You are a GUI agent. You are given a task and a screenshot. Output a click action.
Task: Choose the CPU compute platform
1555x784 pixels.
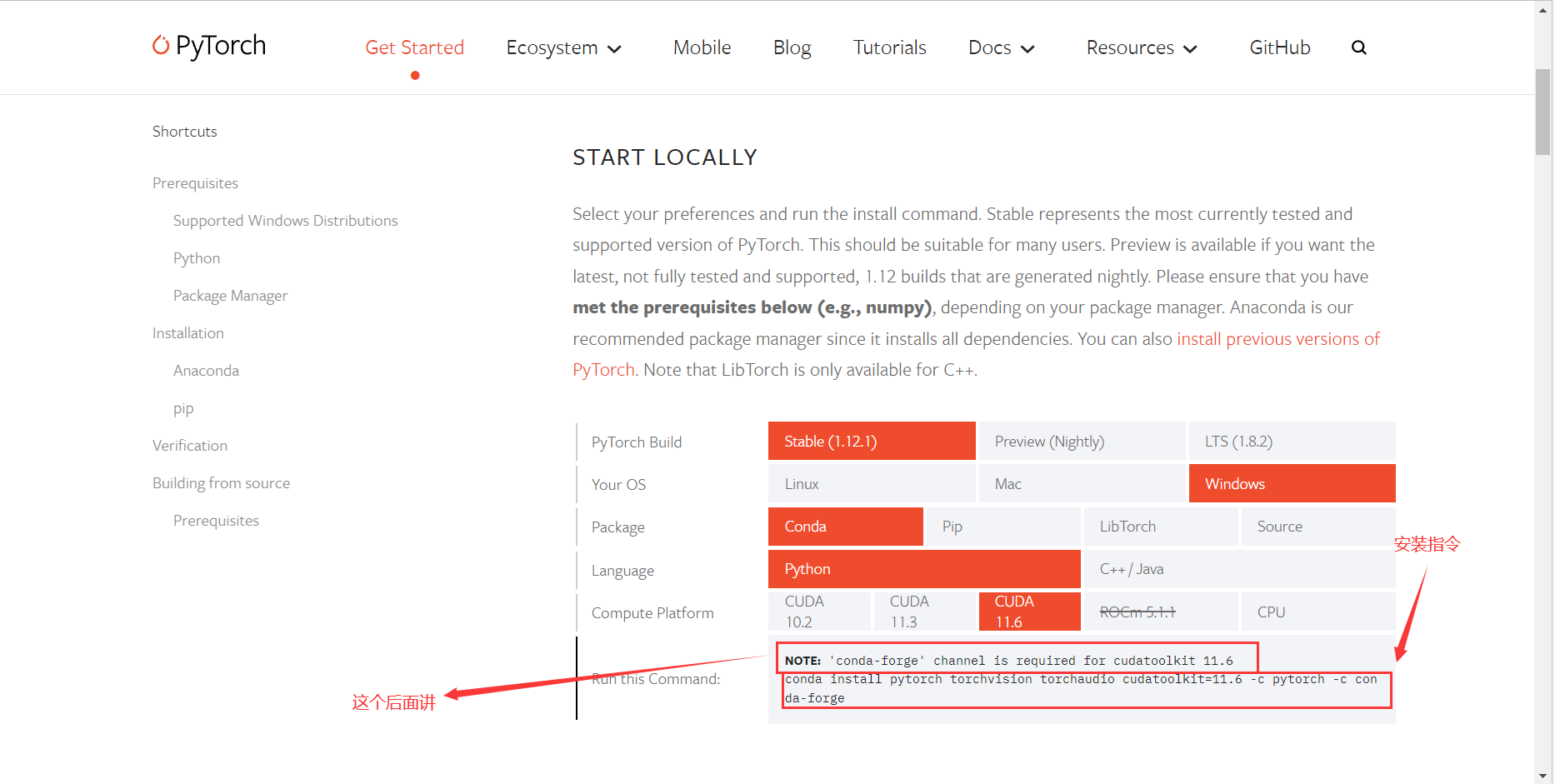coord(1317,612)
